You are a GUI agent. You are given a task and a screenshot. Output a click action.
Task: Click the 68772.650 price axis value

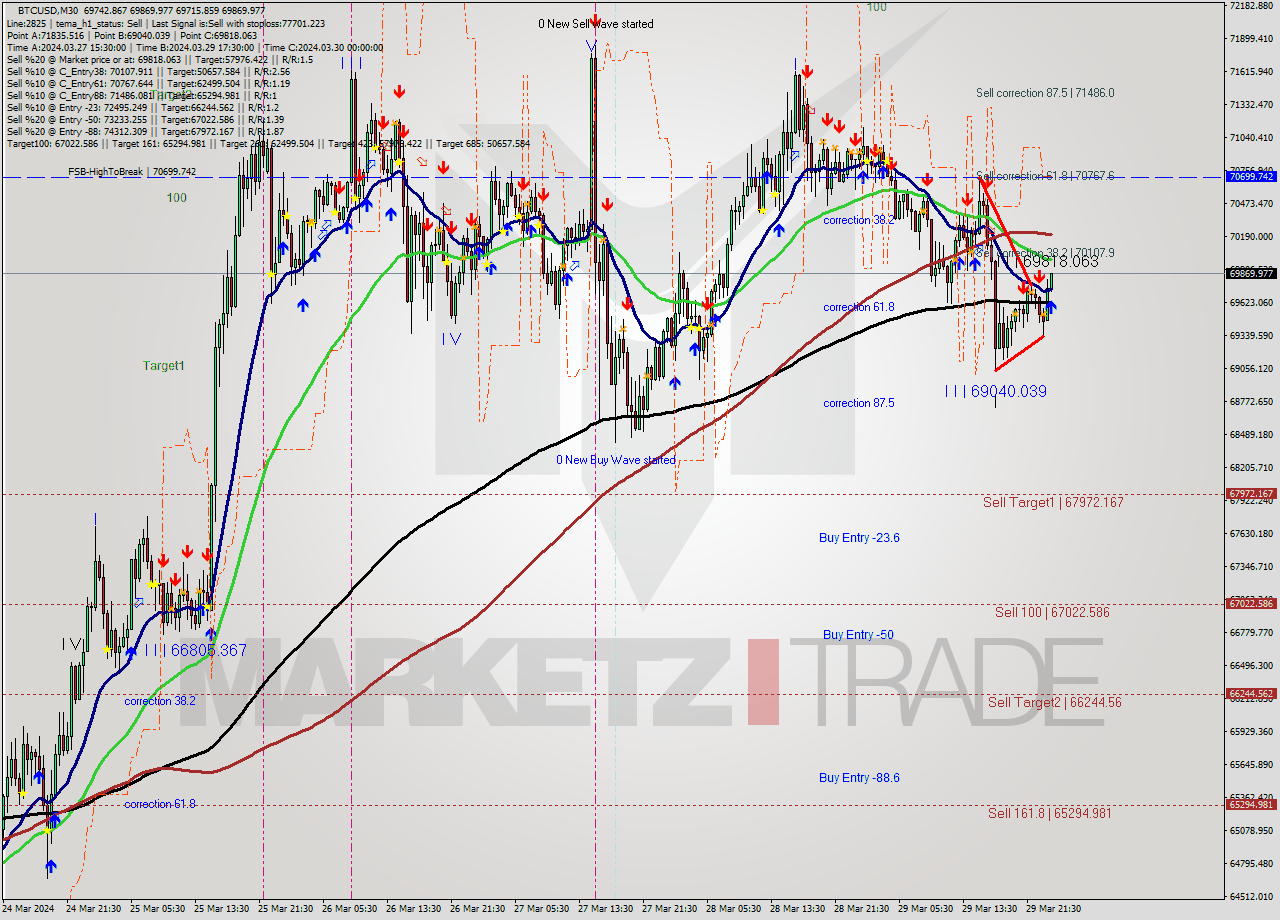click(x=1251, y=402)
